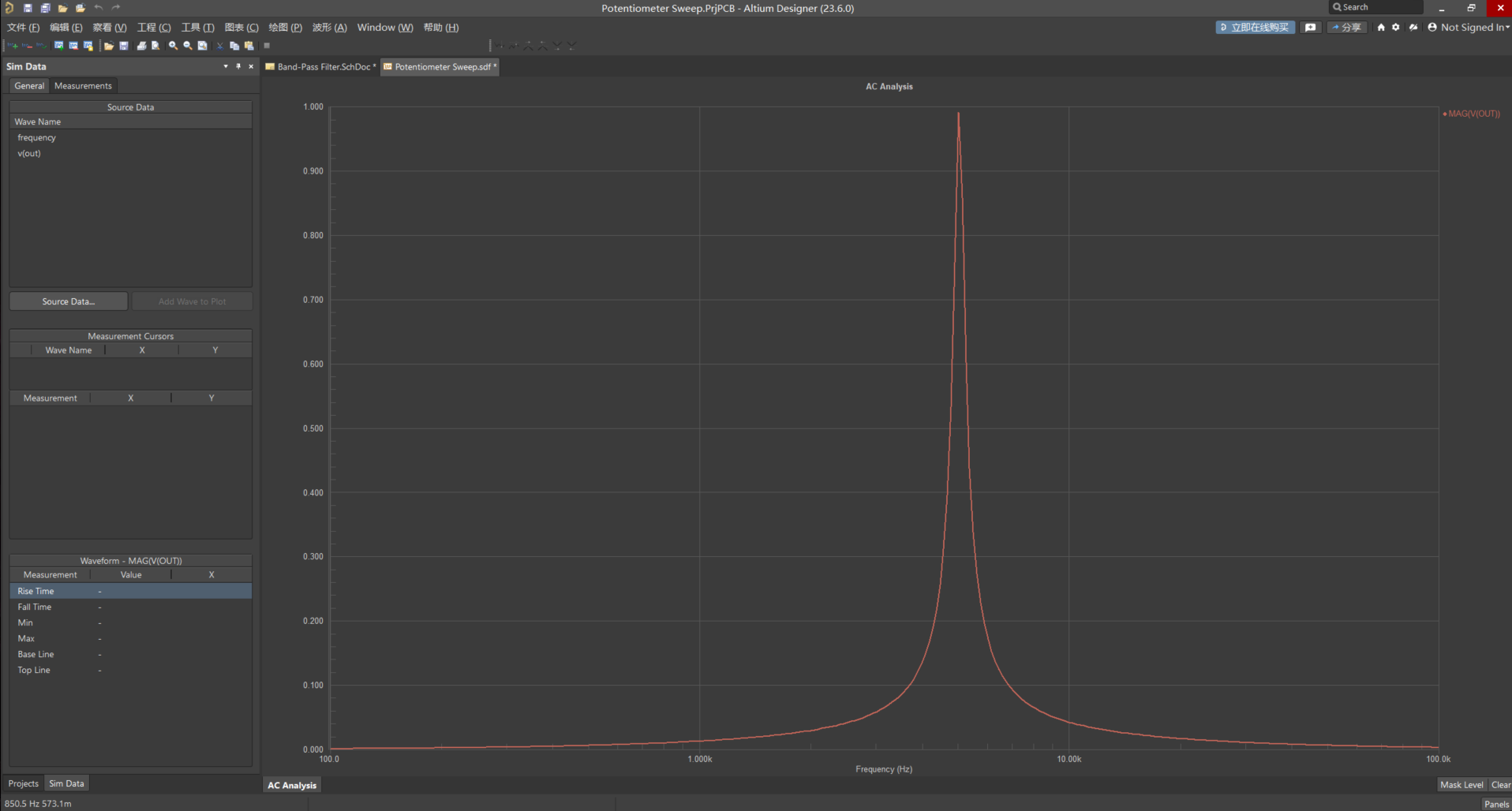This screenshot has width=1512, height=811.
Task: Click the Search field in title bar
Action: coord(1376,7)
